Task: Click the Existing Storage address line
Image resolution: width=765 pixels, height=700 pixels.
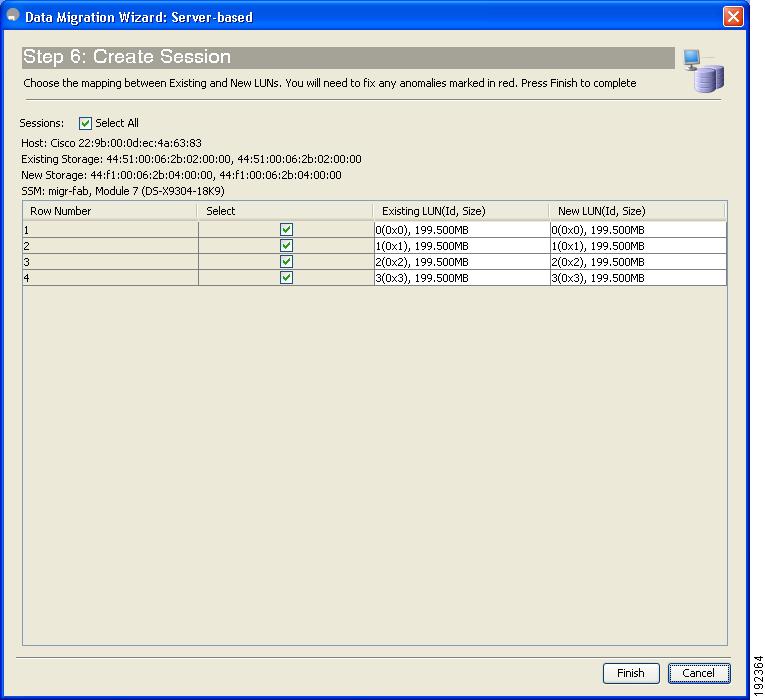Action: (191, 159)
